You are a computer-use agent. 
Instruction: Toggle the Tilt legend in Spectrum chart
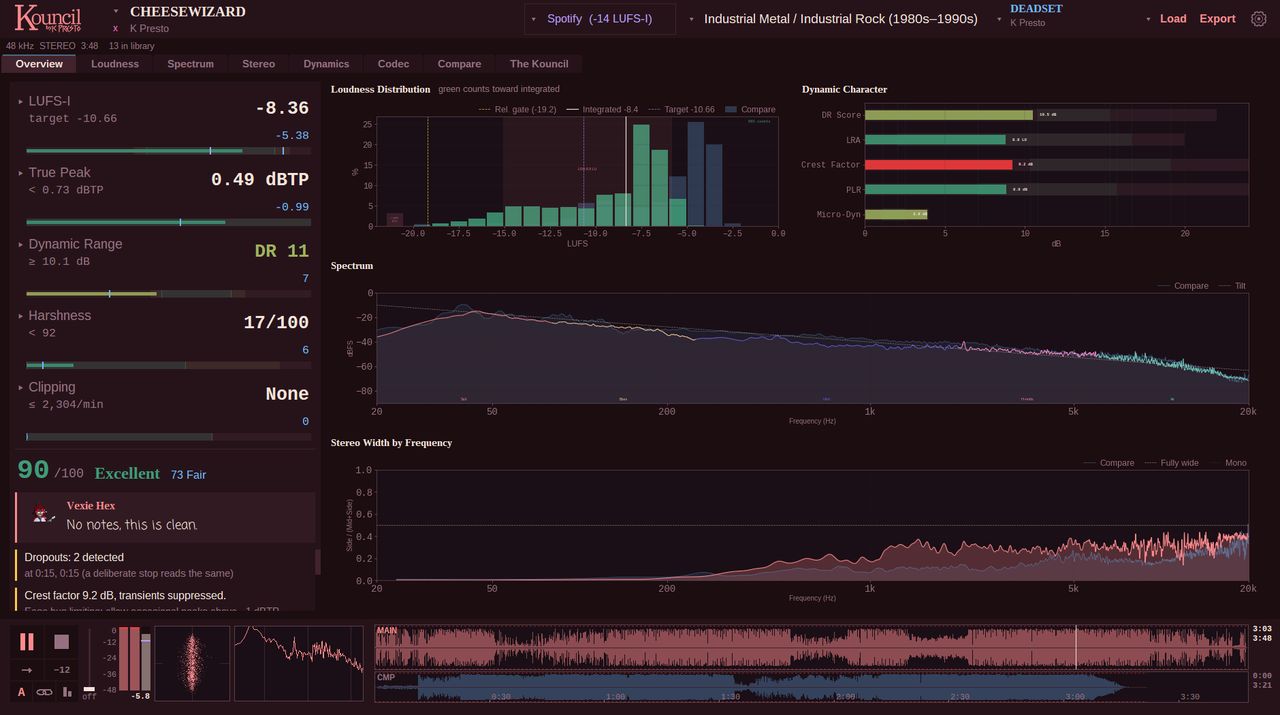tap(1232, 286)
